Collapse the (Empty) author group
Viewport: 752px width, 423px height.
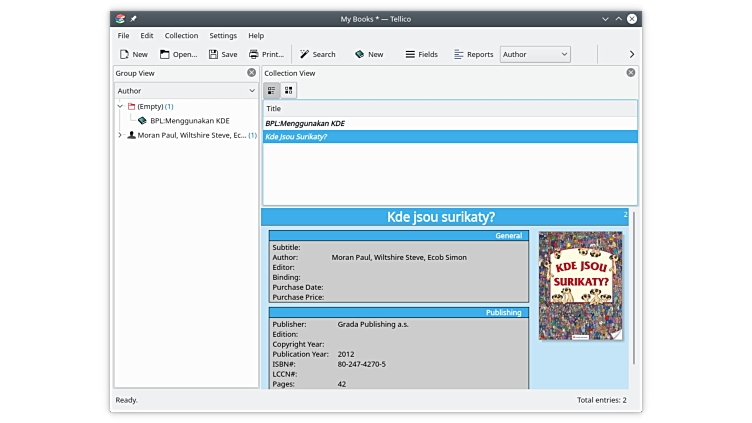click(120, 106)
